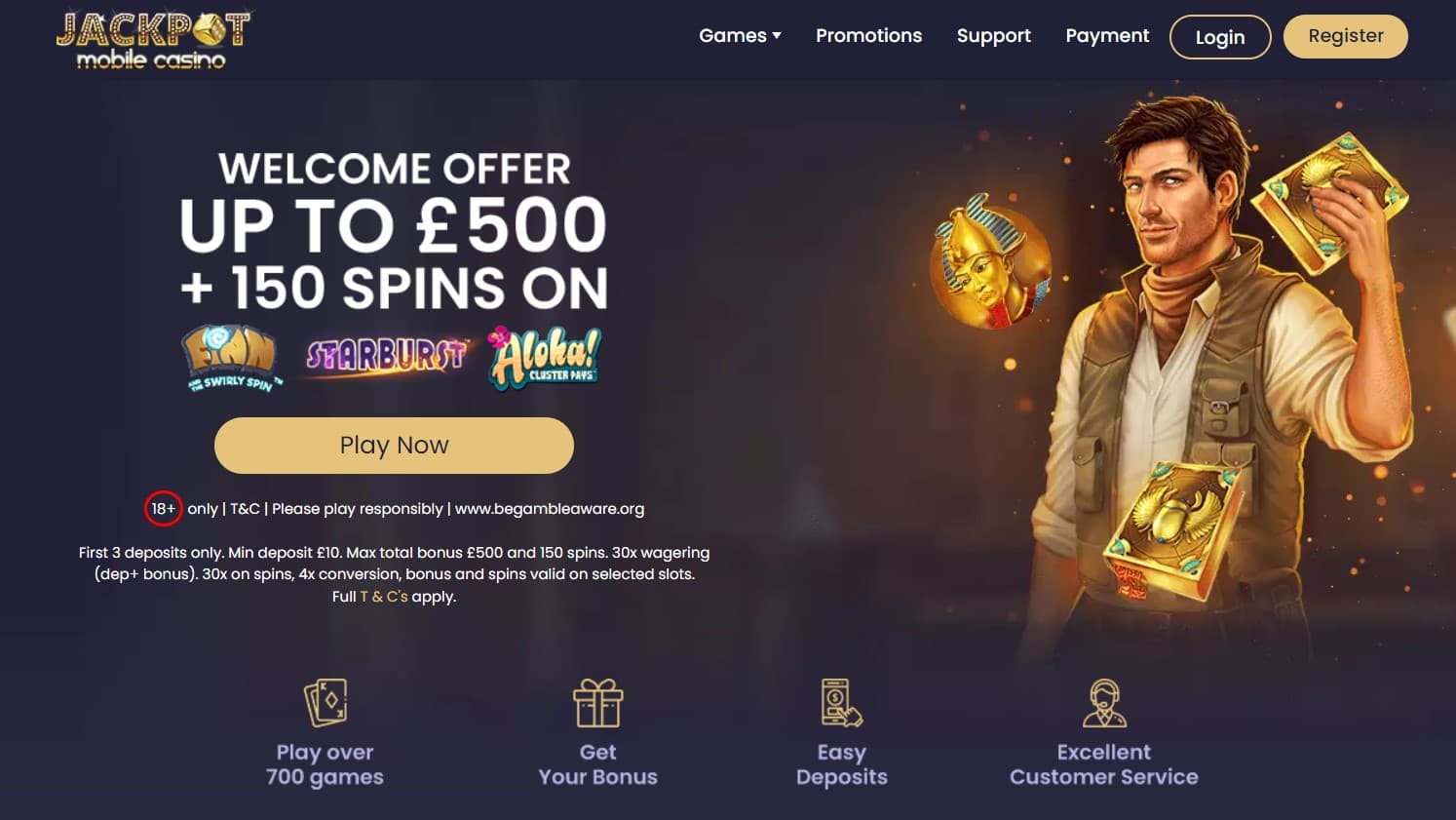Open the Support page
Screen dimensions: 1456x820
click(993, 36)
